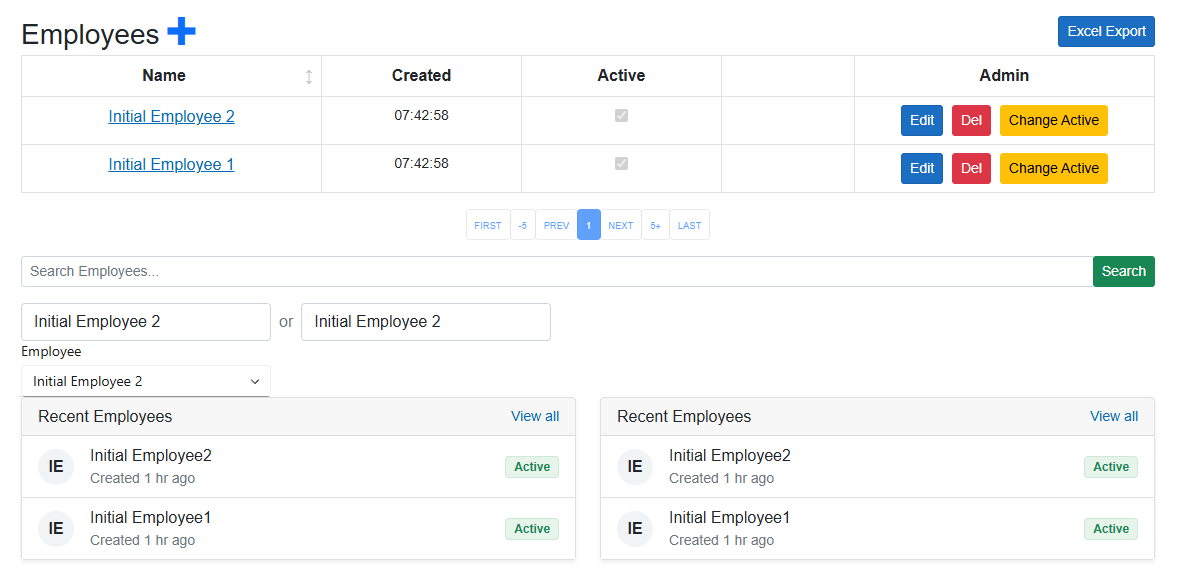The height and width of the screenshot is (586, 1179).
Task: Open the Employee dropdown showing Initial Employee 2
Action: pos(145,381)
